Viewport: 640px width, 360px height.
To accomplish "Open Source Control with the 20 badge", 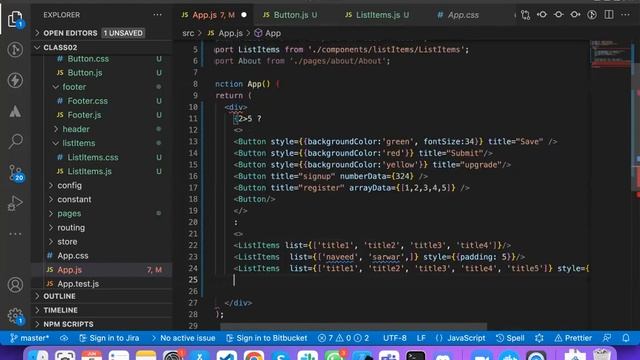I will tap(16, 173).
